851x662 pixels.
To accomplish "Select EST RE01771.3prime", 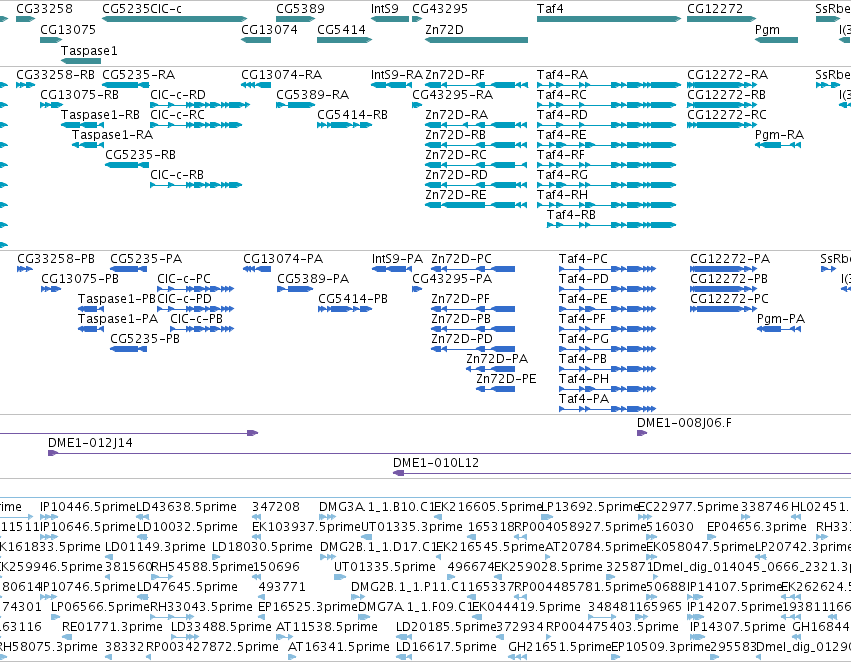I will pyautogui.click(x=112, y=627).
